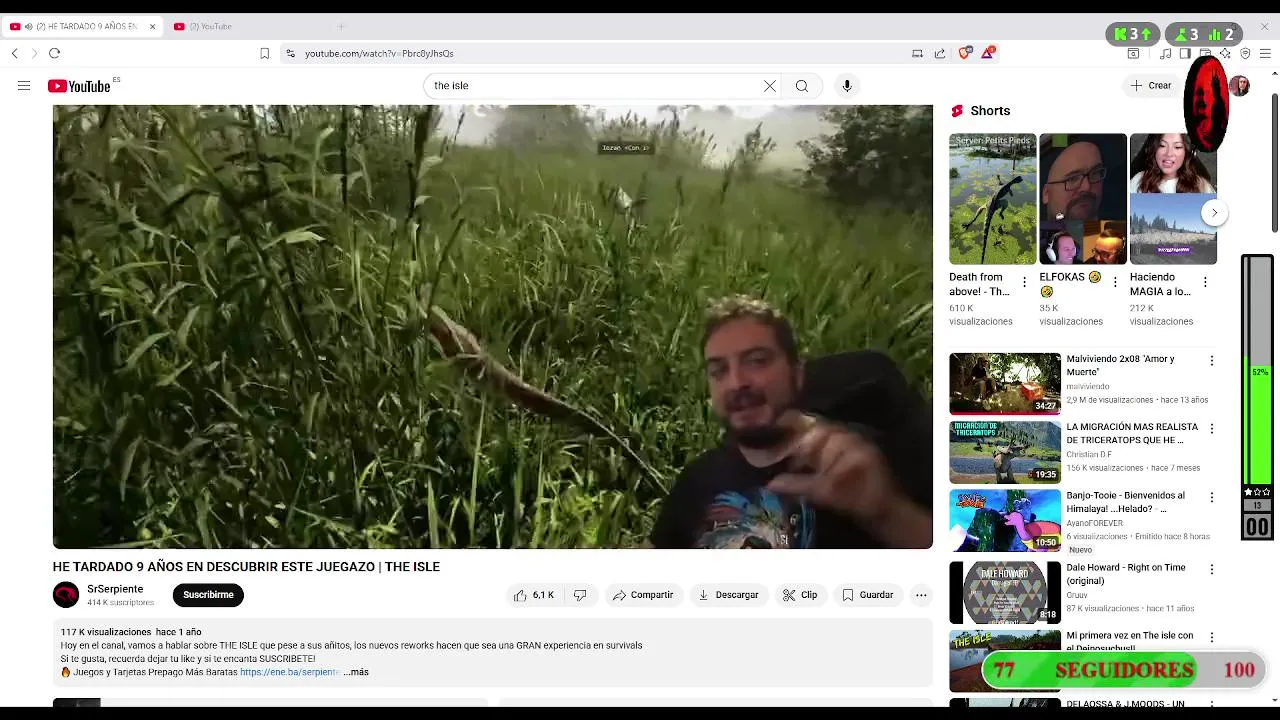Image resolution: width=1280 pixels, height=720 pixels.
Task: Close the HE TARDADO 9 AÑOS tab
Action: pyautogui.click(x=152, y=27)
